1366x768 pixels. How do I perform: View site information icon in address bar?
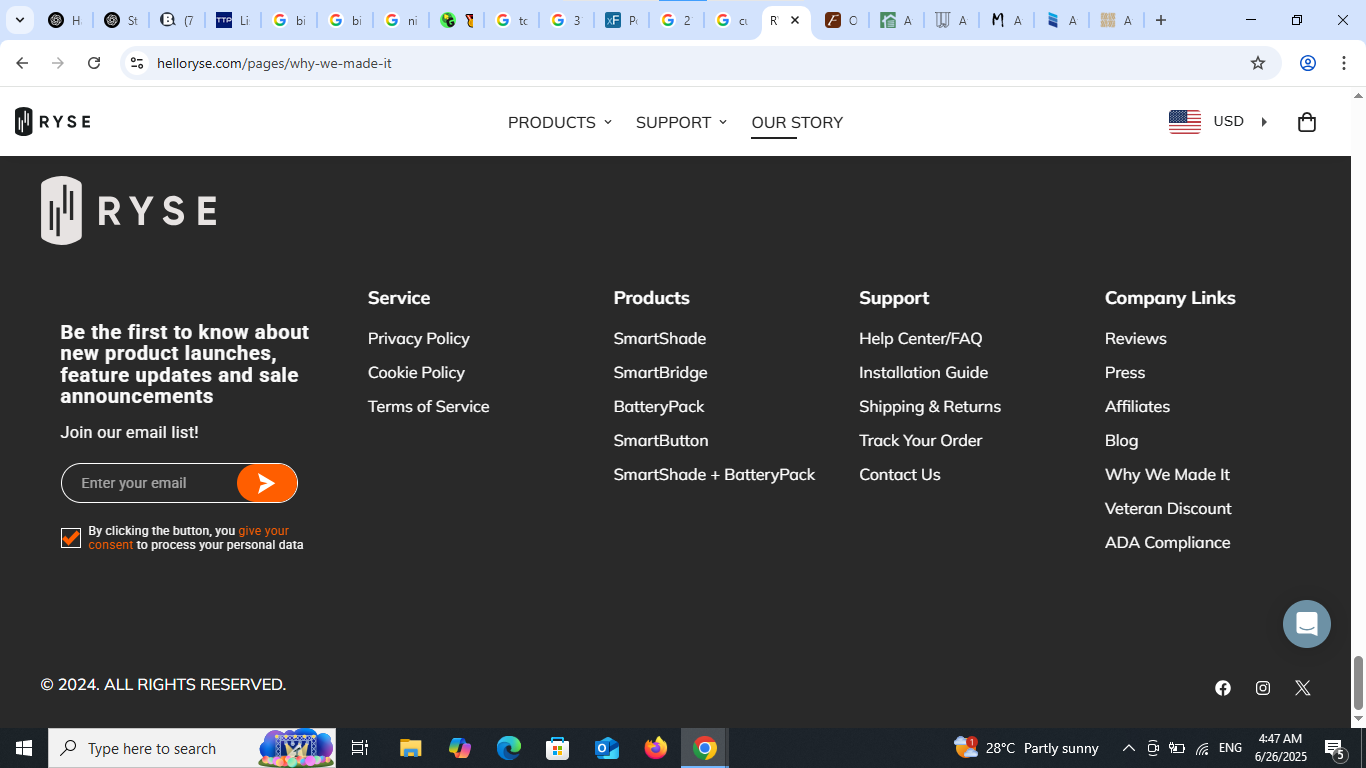(137, 63)
